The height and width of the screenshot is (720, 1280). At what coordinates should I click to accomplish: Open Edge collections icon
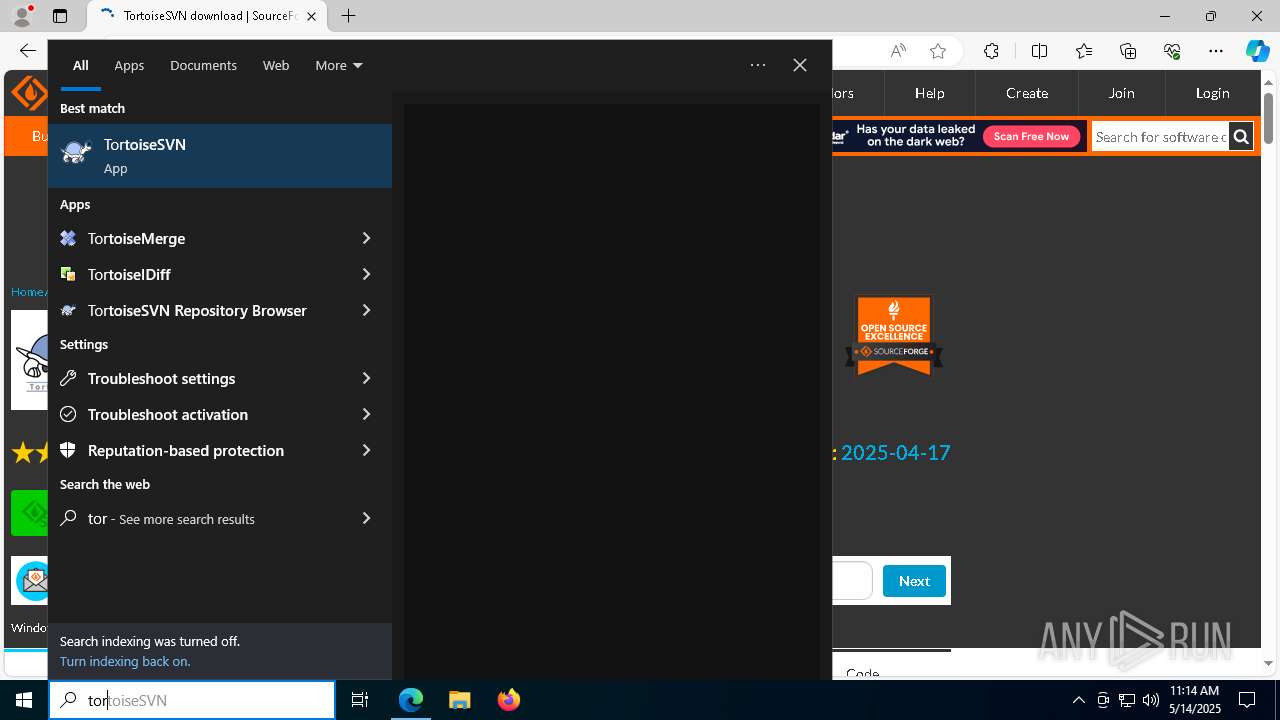(1128, 51)
